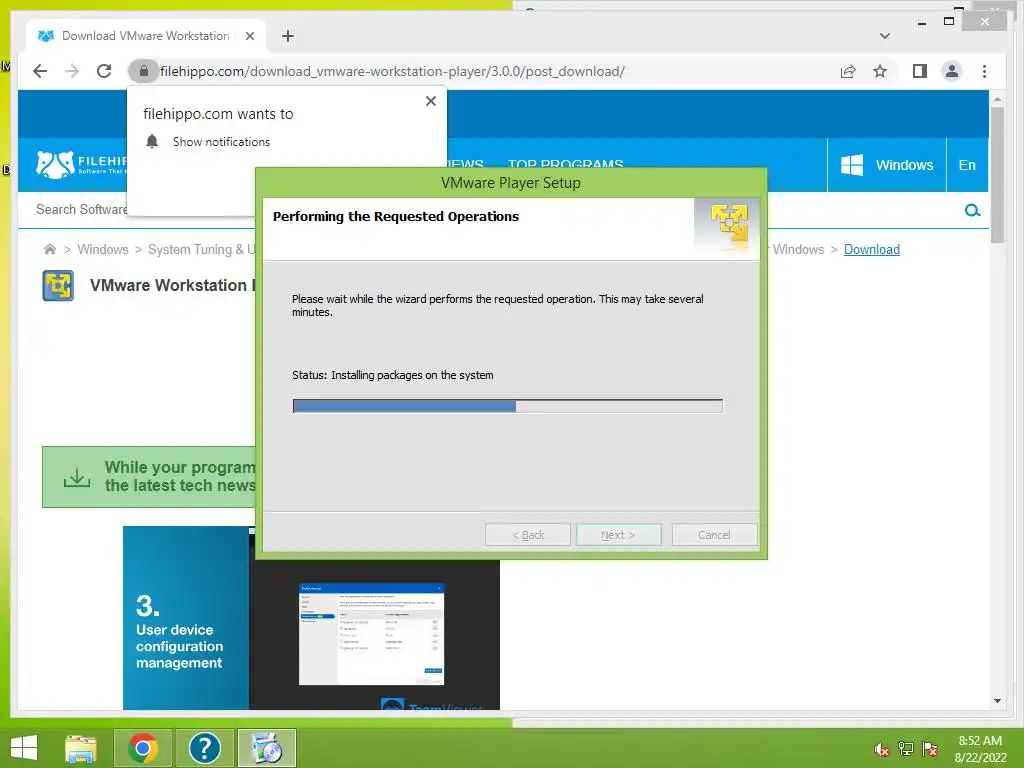Cancel the VMware Player Setup
The height and width of the screenshot is (768, 1024).
tap(714, 535)
